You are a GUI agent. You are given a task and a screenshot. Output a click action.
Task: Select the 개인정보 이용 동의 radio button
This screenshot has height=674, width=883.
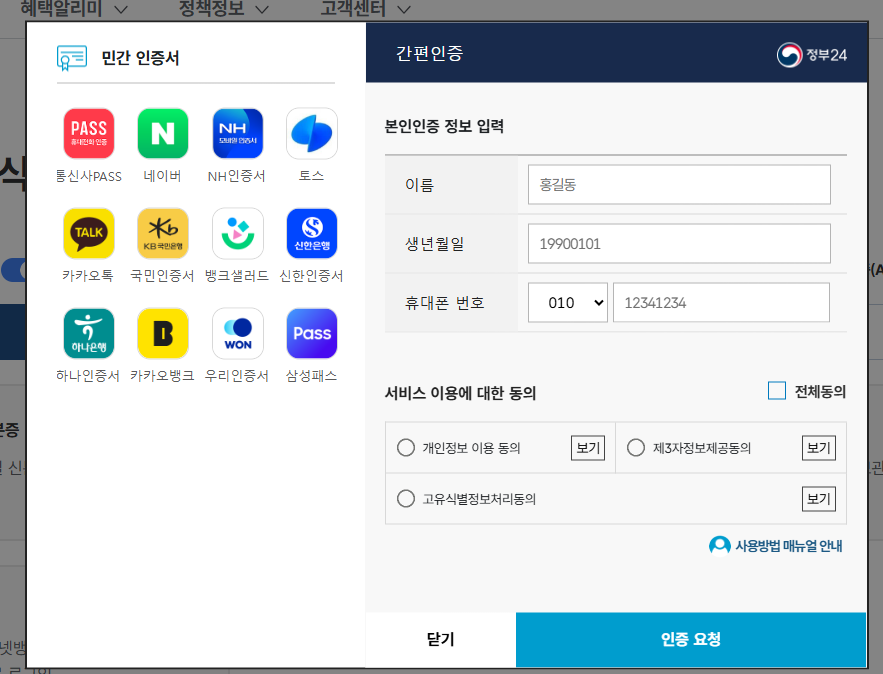point(405,448)
